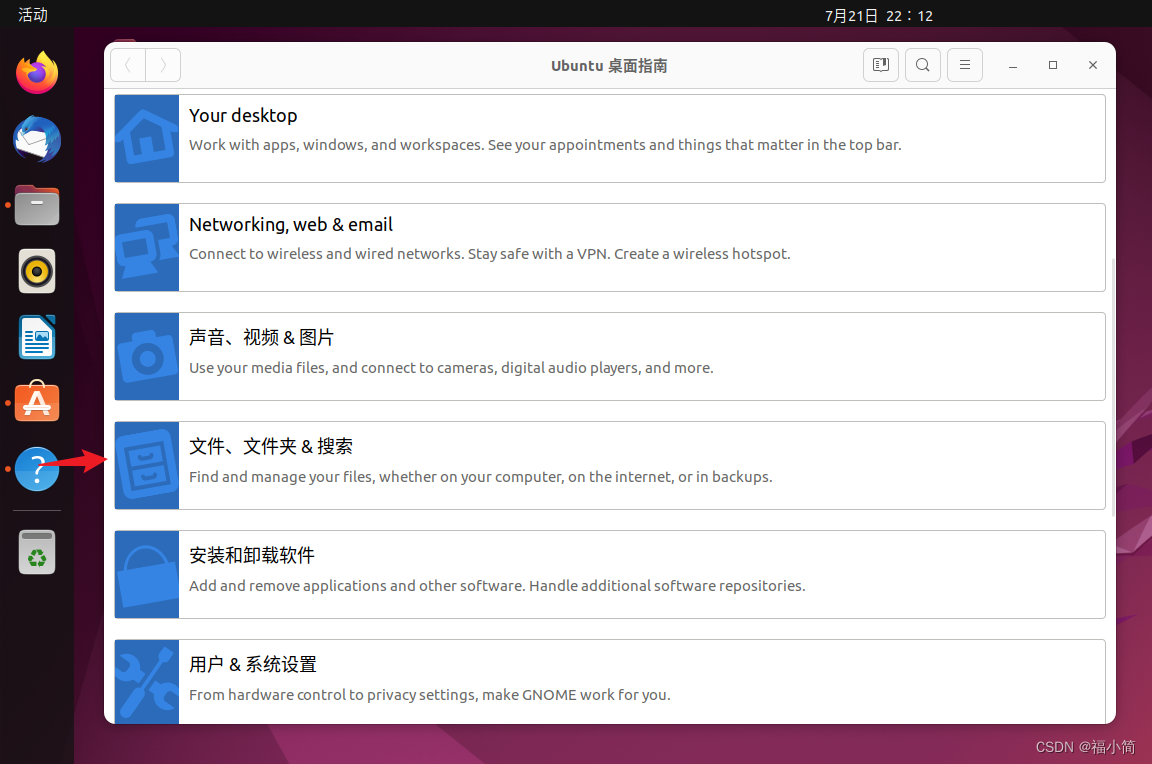The width and height of the screenshot is (1152, 764).
Task: Click description 'Connect to wireless and wired networks'
Action: pyautogui.click(x=489, y=254)
